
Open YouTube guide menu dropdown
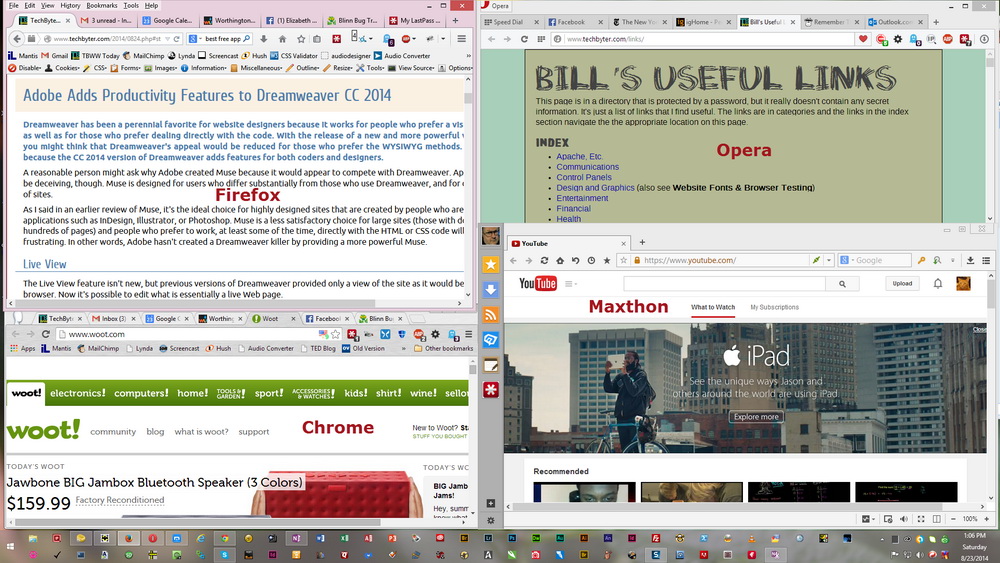571,284
